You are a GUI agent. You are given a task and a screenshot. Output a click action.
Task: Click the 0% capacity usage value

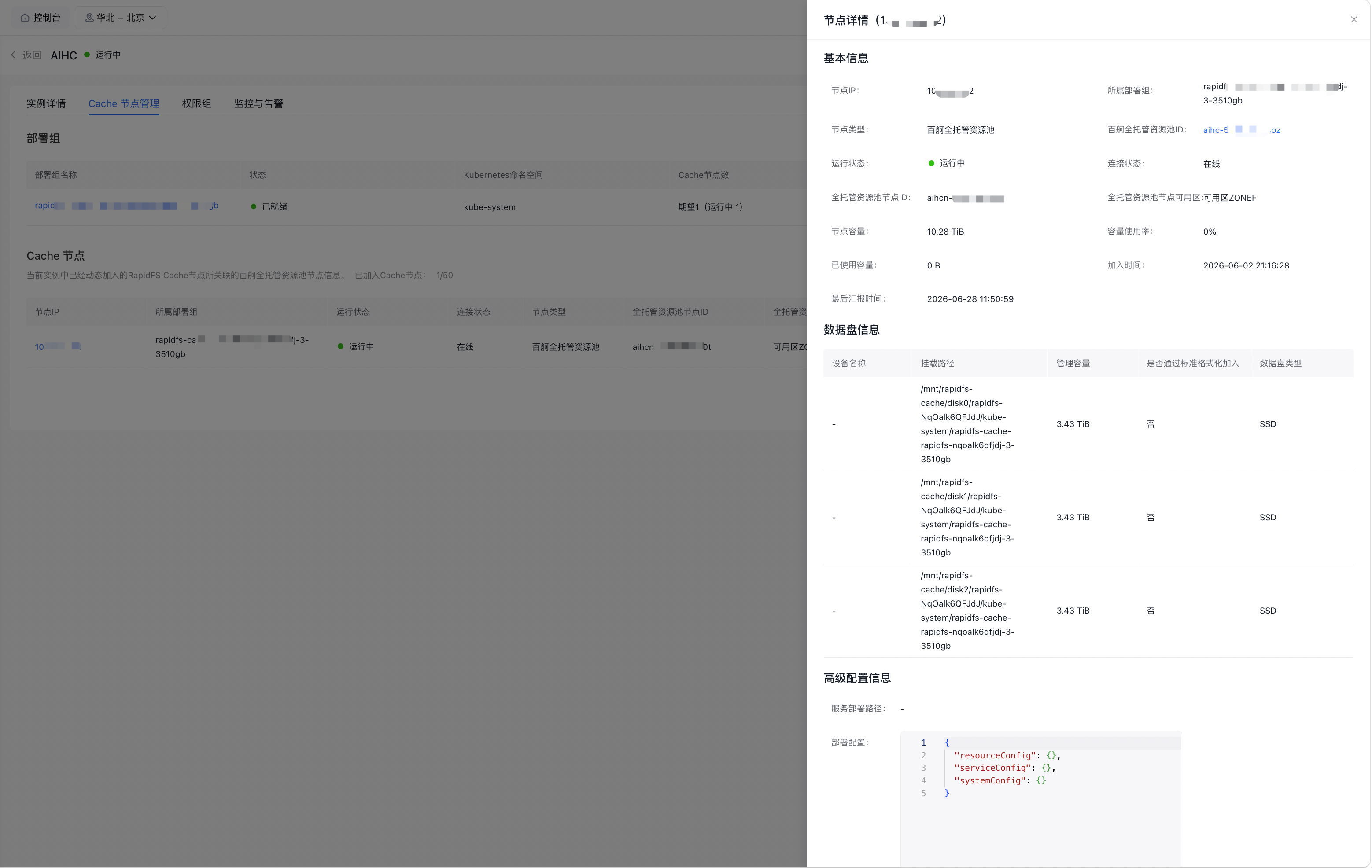1210,232
